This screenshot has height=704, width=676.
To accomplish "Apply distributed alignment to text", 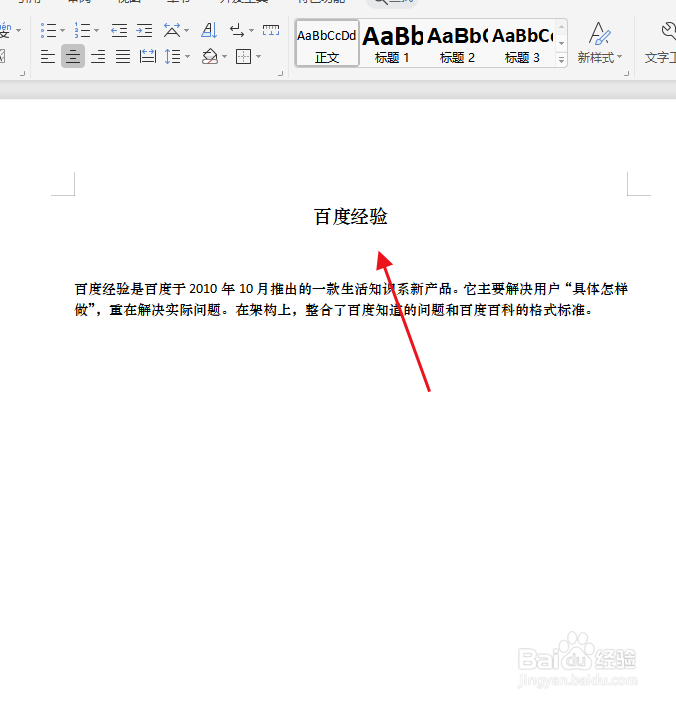I will (x=148, y=57).
